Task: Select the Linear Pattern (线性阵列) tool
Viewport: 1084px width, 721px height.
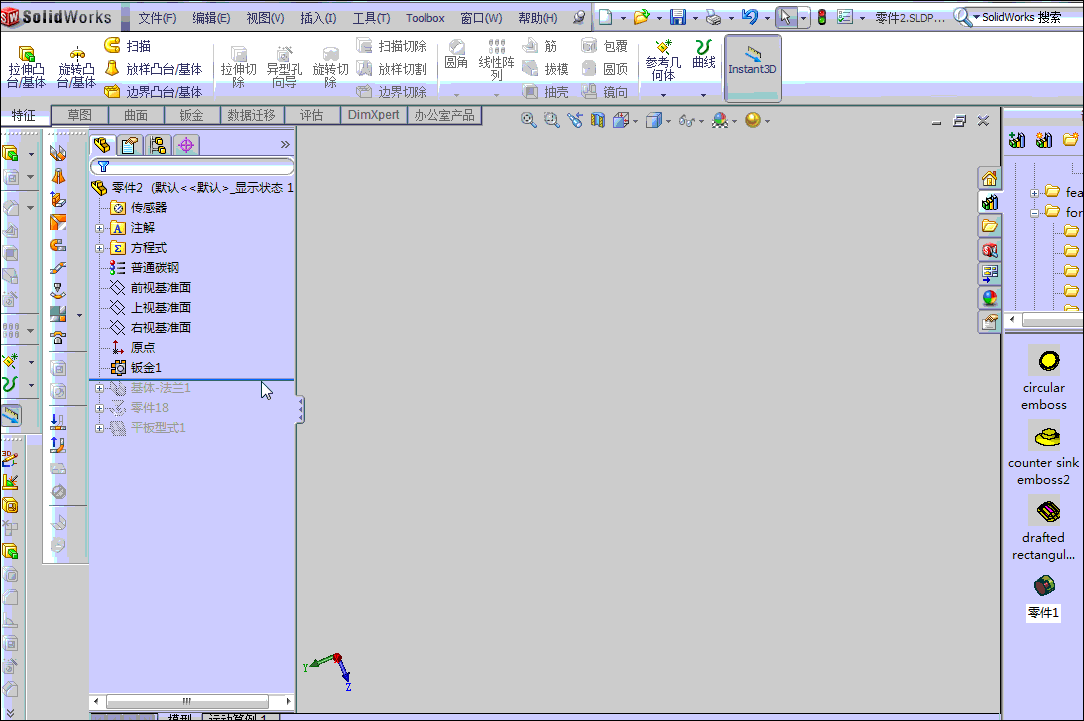Action: click(496, 59)
